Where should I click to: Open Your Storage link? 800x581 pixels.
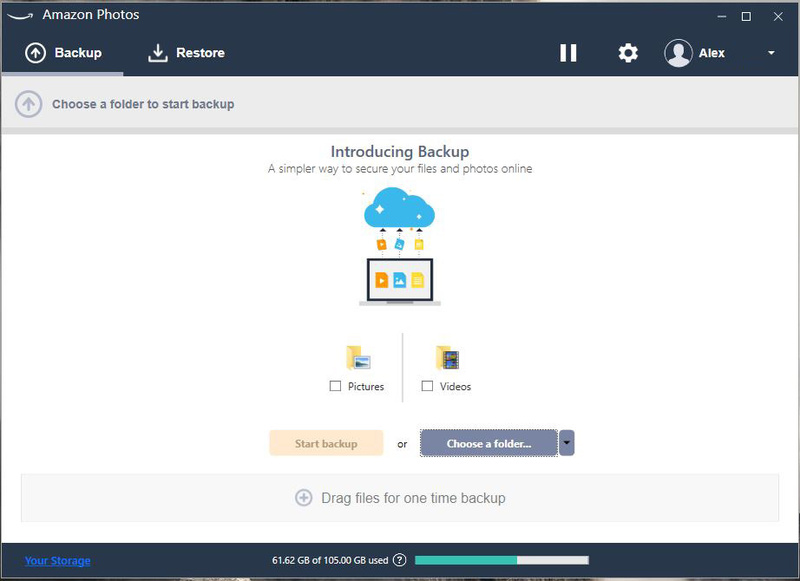pyautogui.click(x=57, y=560)
